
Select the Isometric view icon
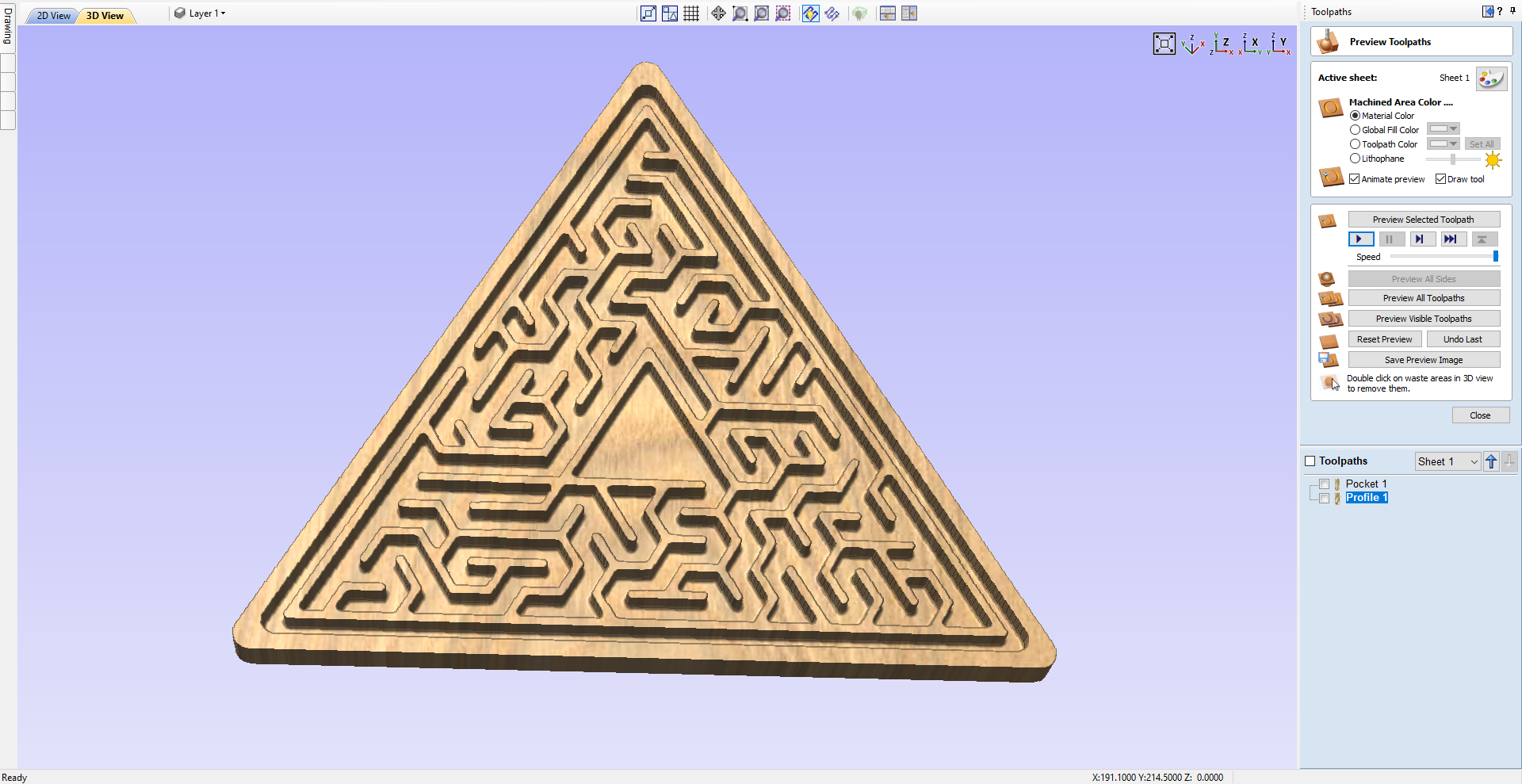point(1192,44)
